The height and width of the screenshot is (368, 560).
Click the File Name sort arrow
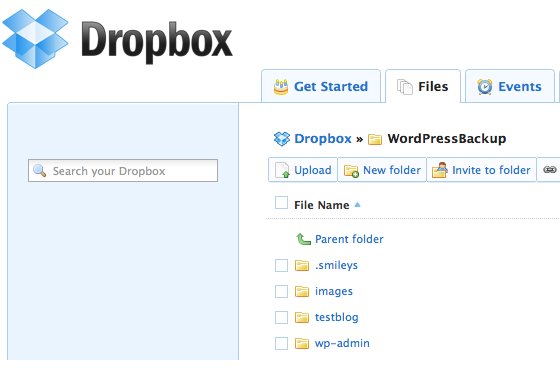tap(357, 205)
